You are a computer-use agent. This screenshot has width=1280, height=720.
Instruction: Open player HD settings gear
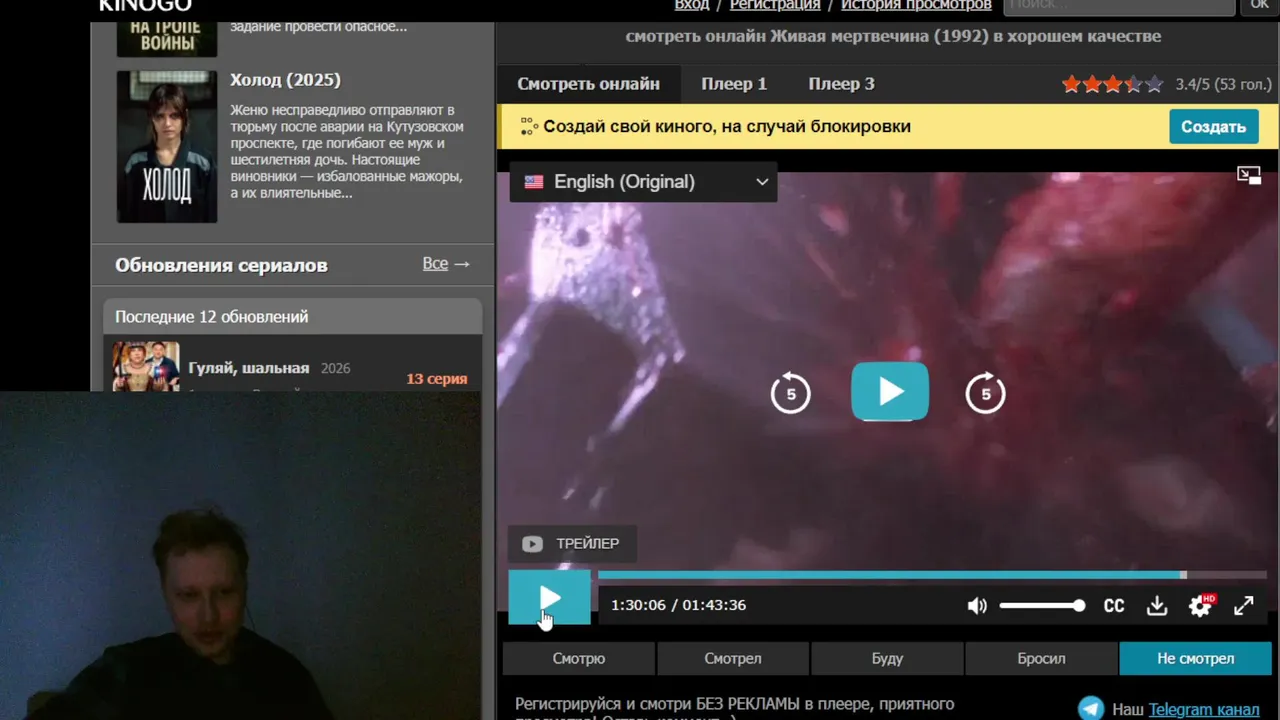click(1200, 606)
